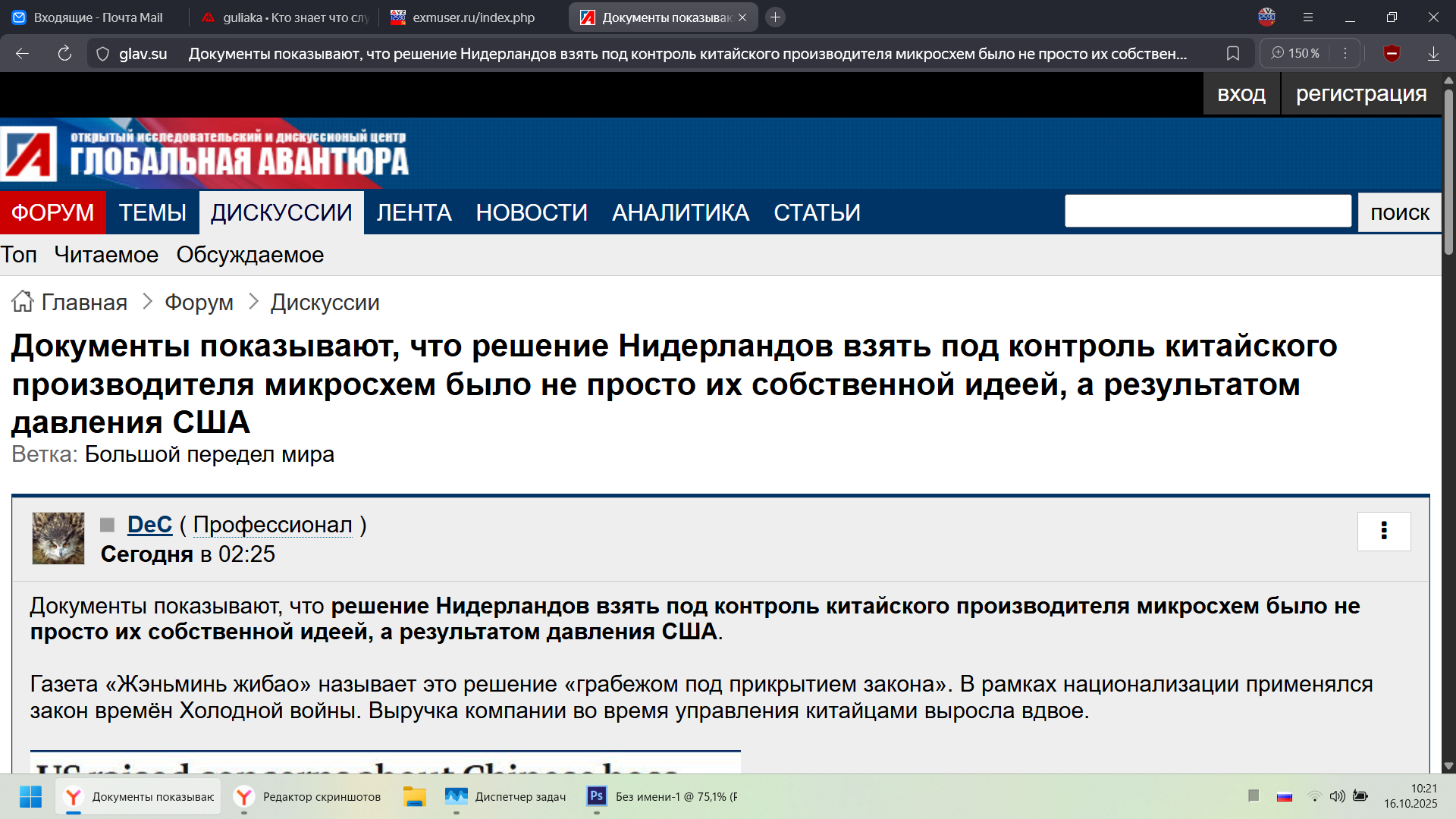Click the red ad-blocker shield icon
The height and width of the screenshot is (819, 1456).
[1392, 53]
